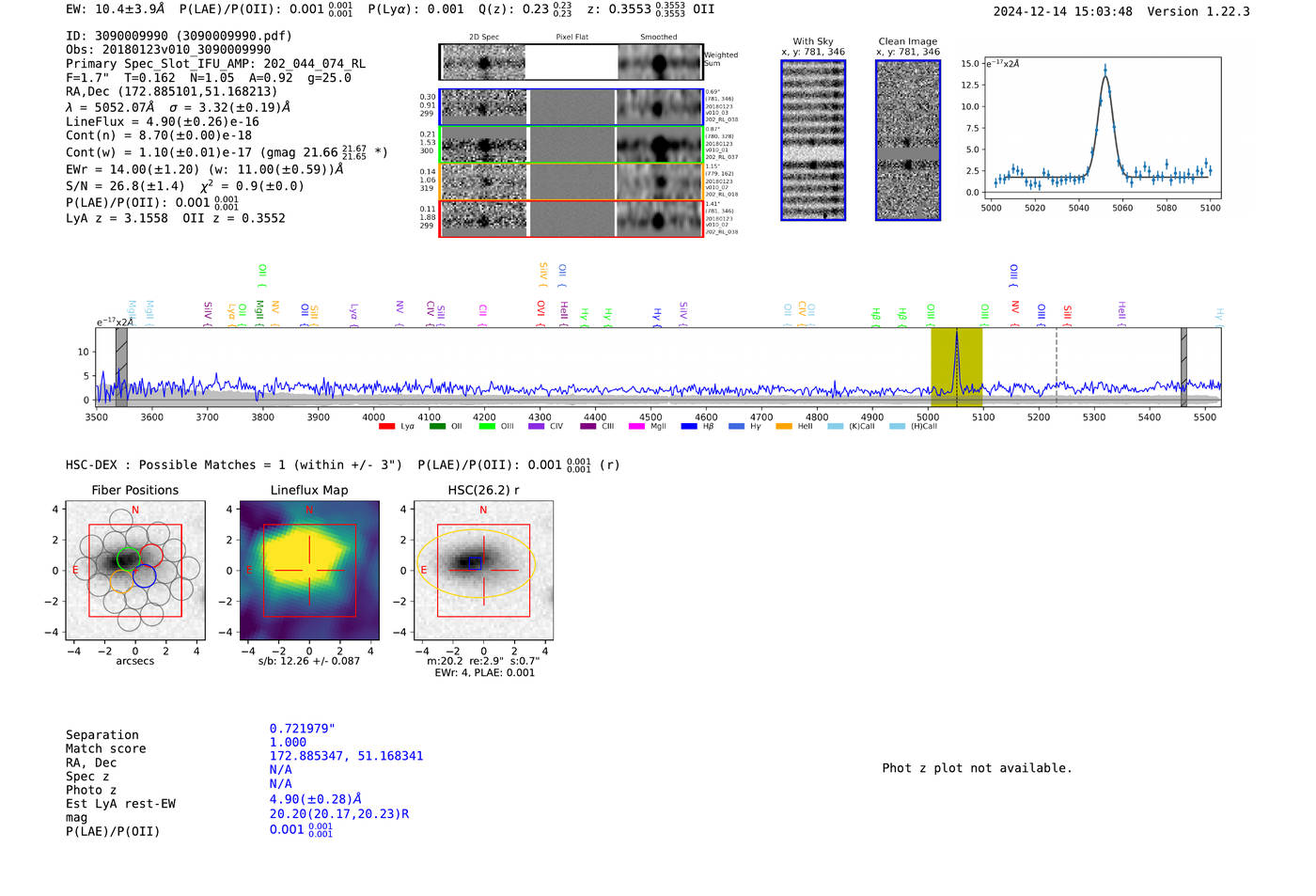Viewport: 1316px width, 896px height.
Task: Click the yellow highlighted line region near 5050
Action: point(956,367)
